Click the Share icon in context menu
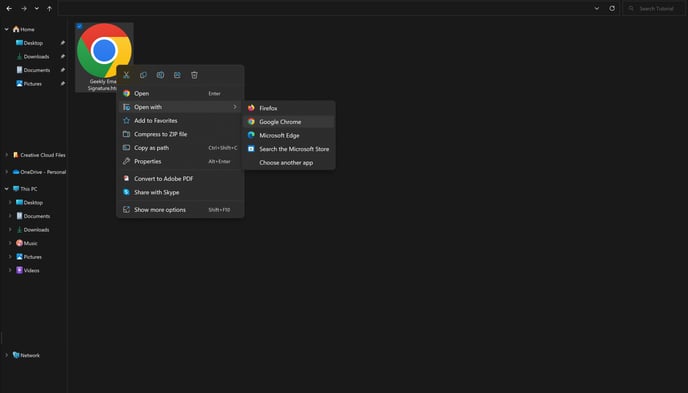 [x=177, y=75]
